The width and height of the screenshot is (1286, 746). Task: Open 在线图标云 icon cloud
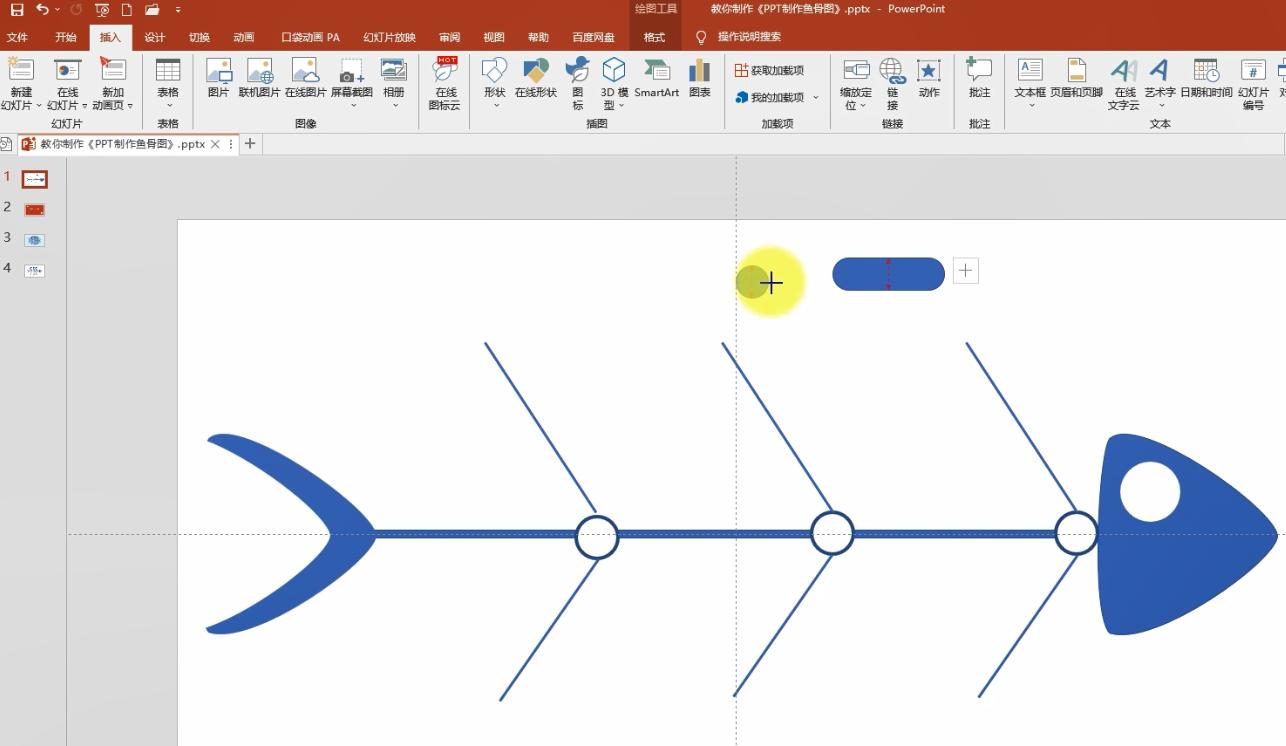pyautogui.click(x=445, y=83)
